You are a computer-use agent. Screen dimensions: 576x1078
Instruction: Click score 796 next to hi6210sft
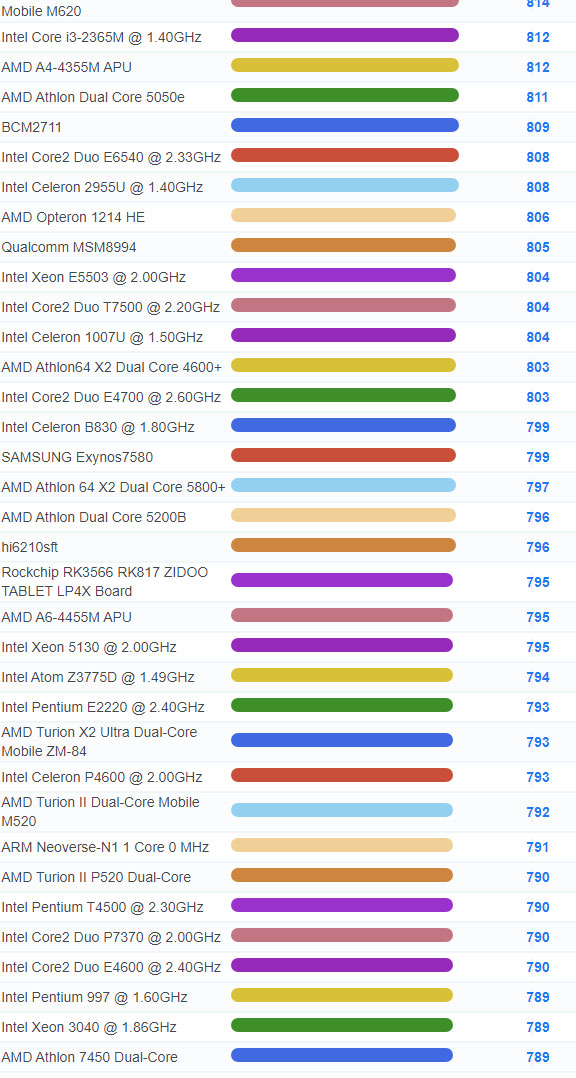coord(538,548)
